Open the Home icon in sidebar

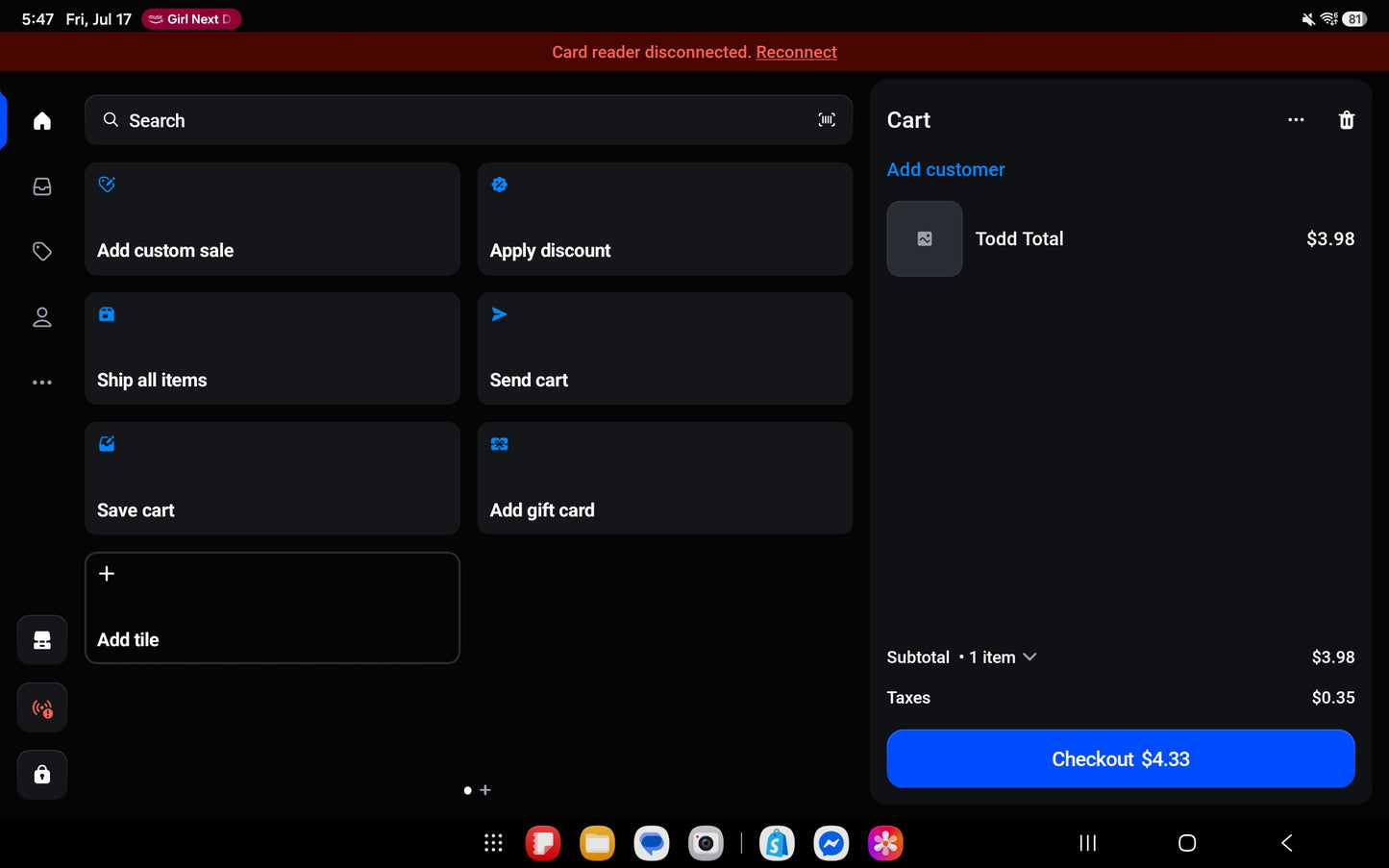(41, 121)
